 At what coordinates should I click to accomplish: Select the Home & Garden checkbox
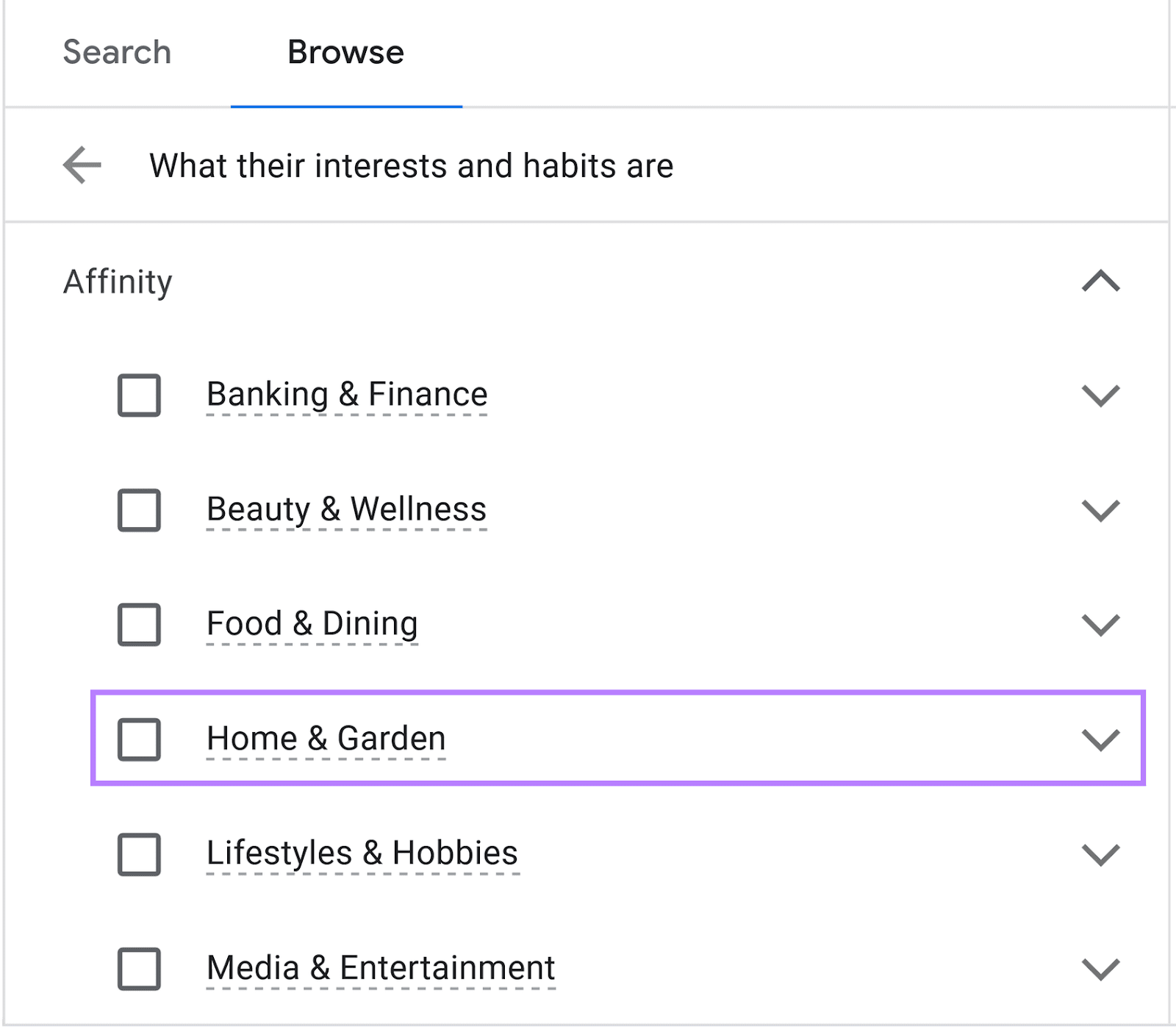coord(139,739)
